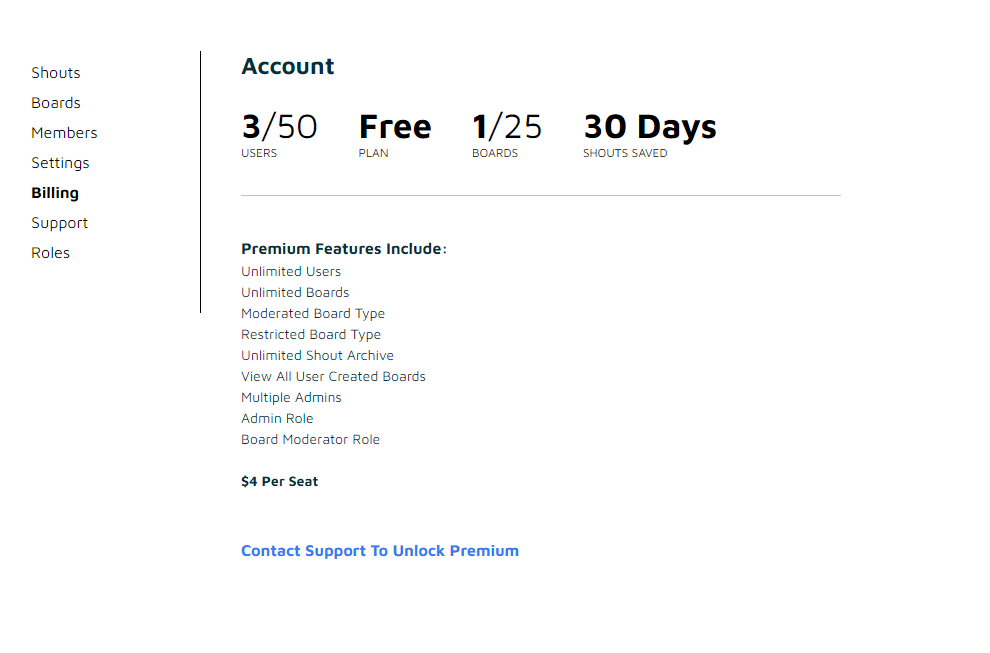Screen dimensions: 990x653
Task: Click the Board Moderator Role feature
Action: point(310,440)
